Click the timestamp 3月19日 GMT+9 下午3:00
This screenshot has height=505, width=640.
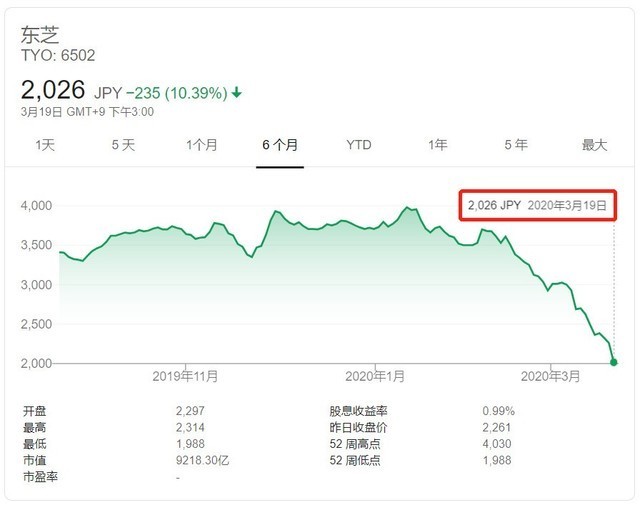pyautogui.click(x=87, y=112)
